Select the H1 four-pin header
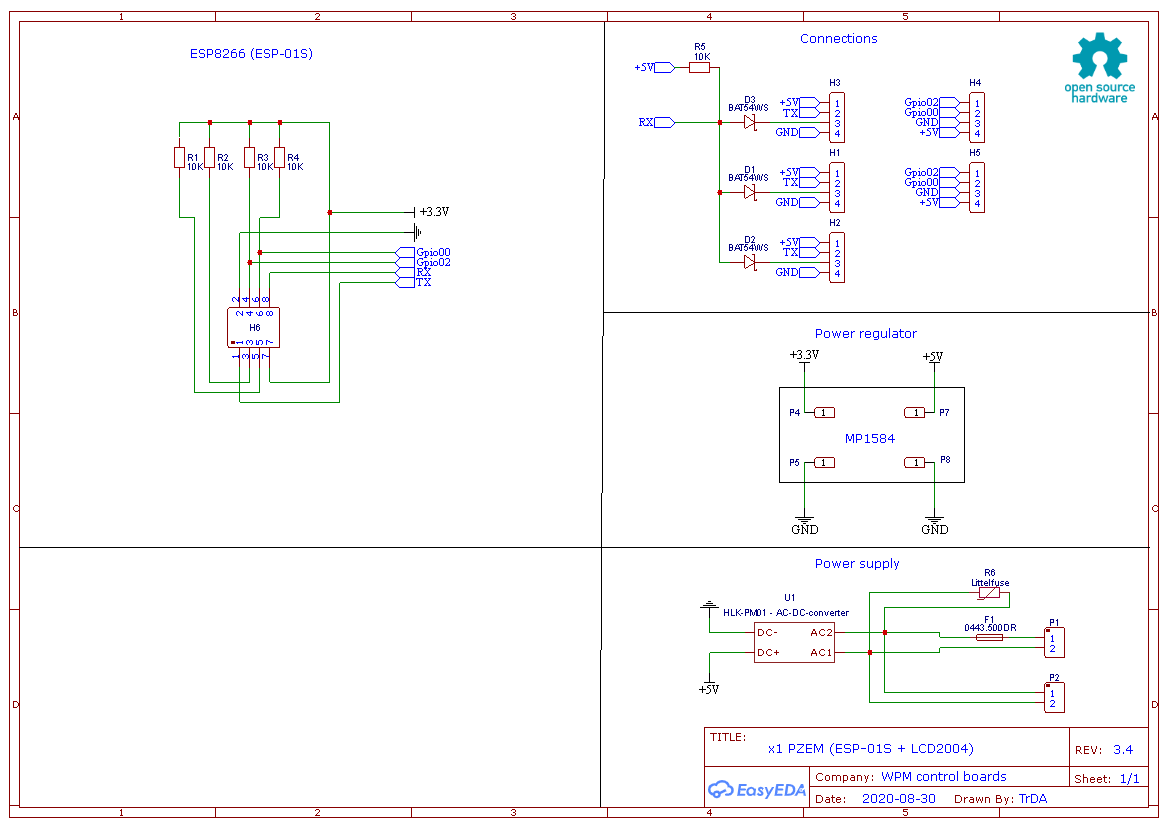 point(837,188)
